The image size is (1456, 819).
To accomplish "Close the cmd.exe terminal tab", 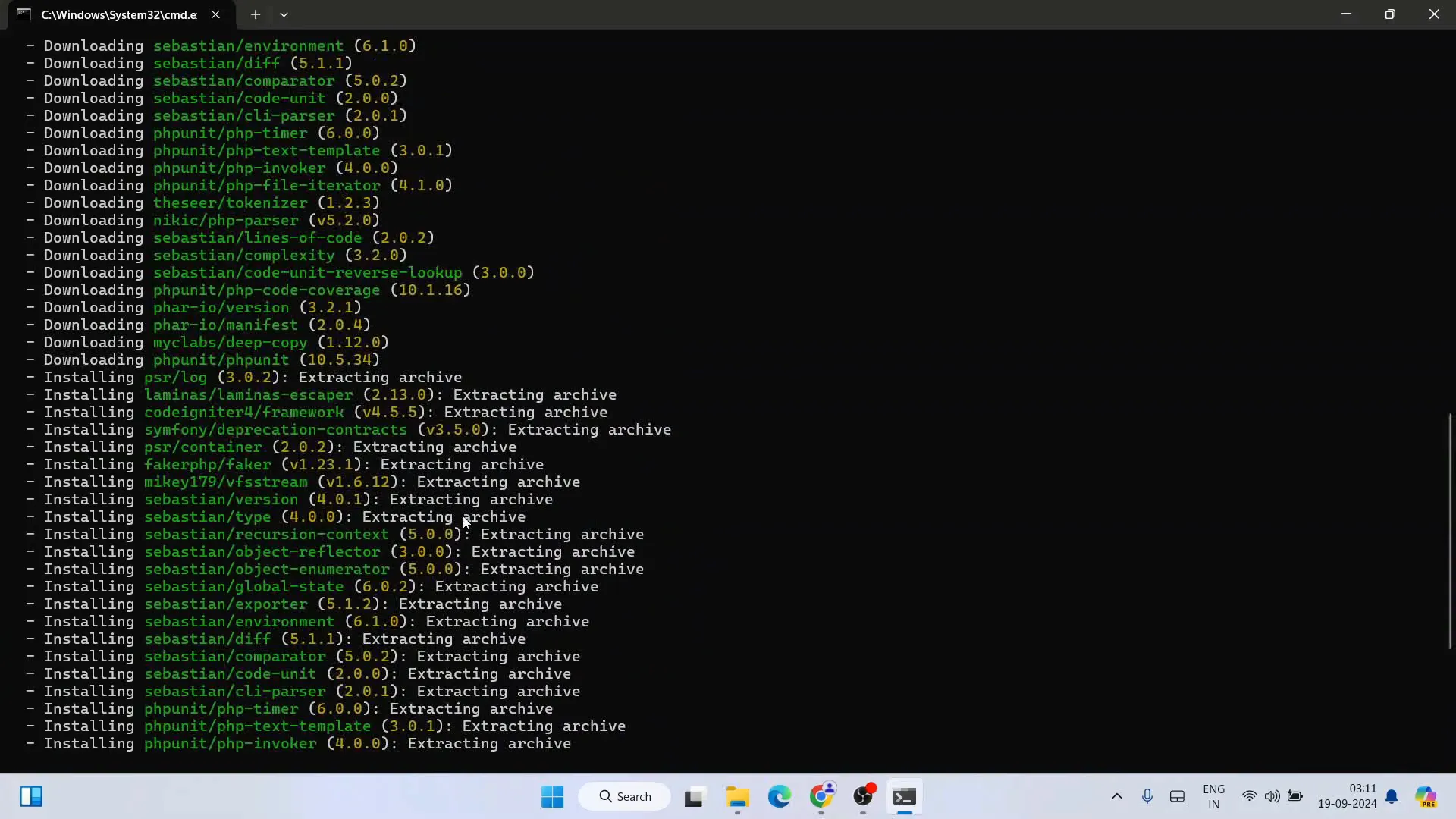I will click(215, 14).
